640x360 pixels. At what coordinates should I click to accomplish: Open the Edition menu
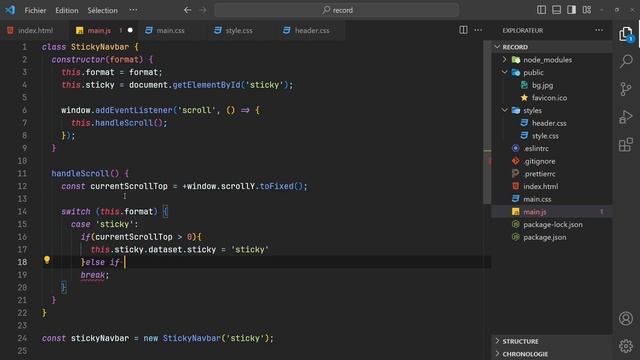click(67, 10)
